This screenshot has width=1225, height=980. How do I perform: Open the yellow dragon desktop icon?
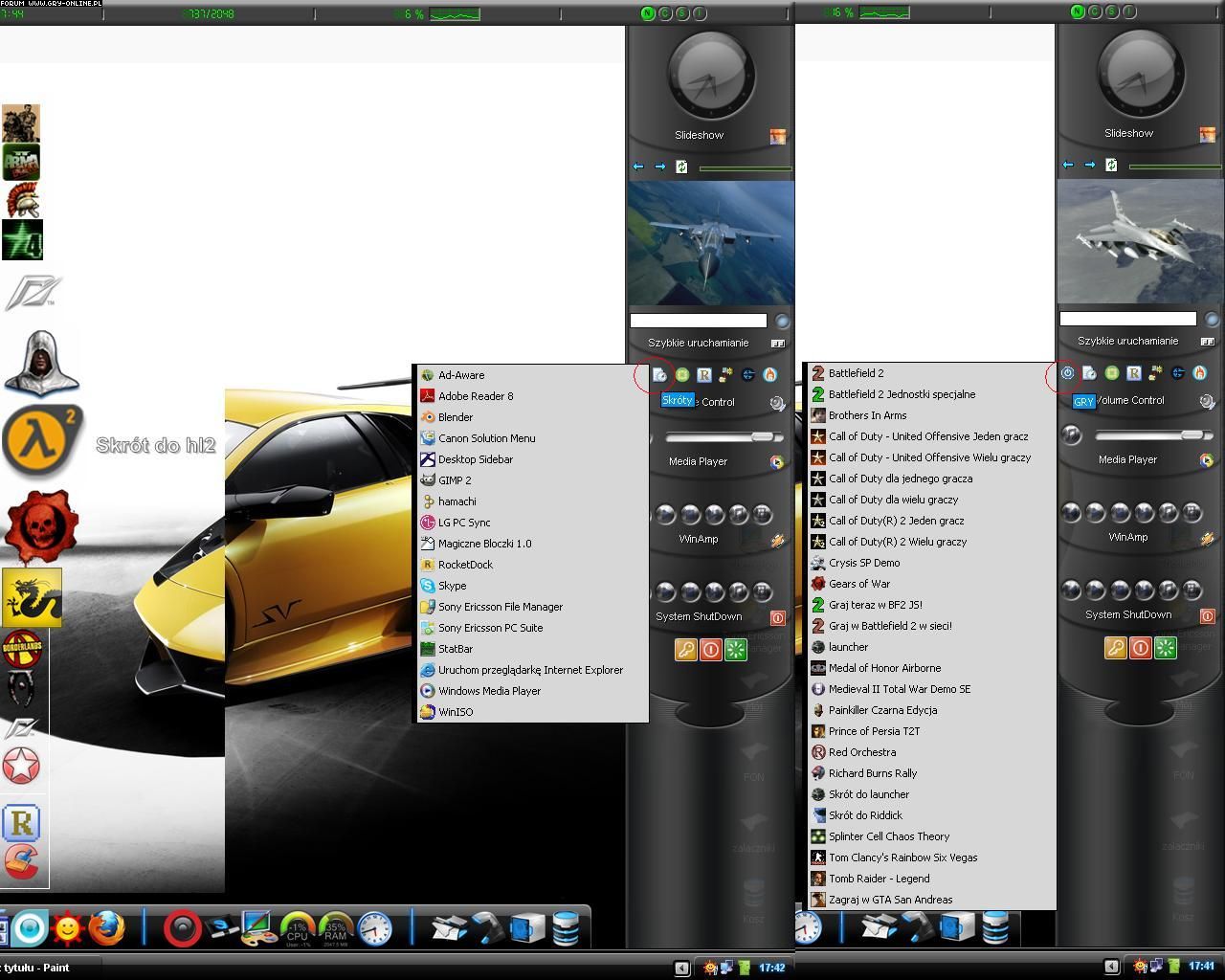pyautogui.click(x=32, y=597)
